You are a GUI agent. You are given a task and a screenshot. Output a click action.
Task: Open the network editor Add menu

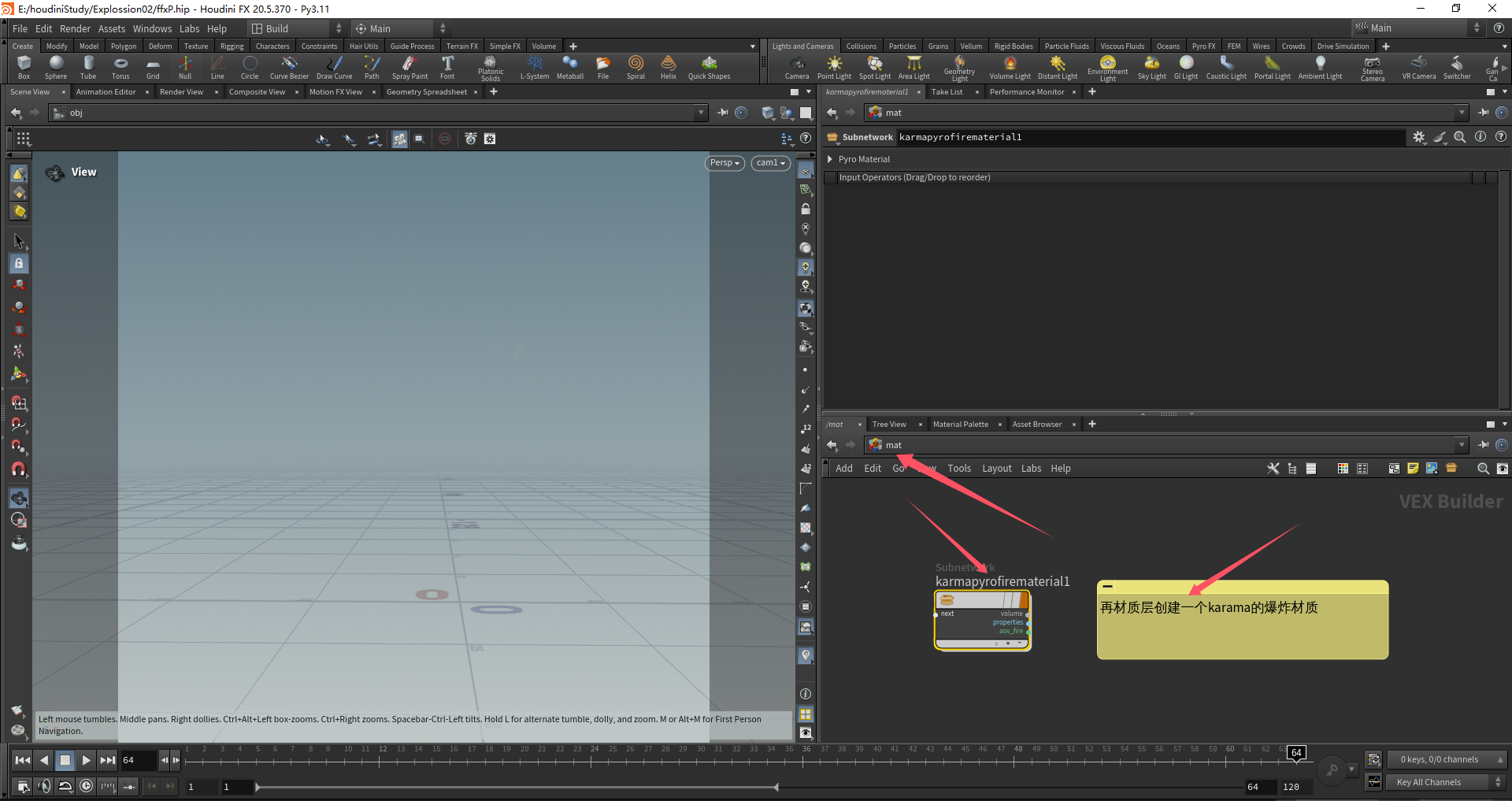[x=844, y=469]
